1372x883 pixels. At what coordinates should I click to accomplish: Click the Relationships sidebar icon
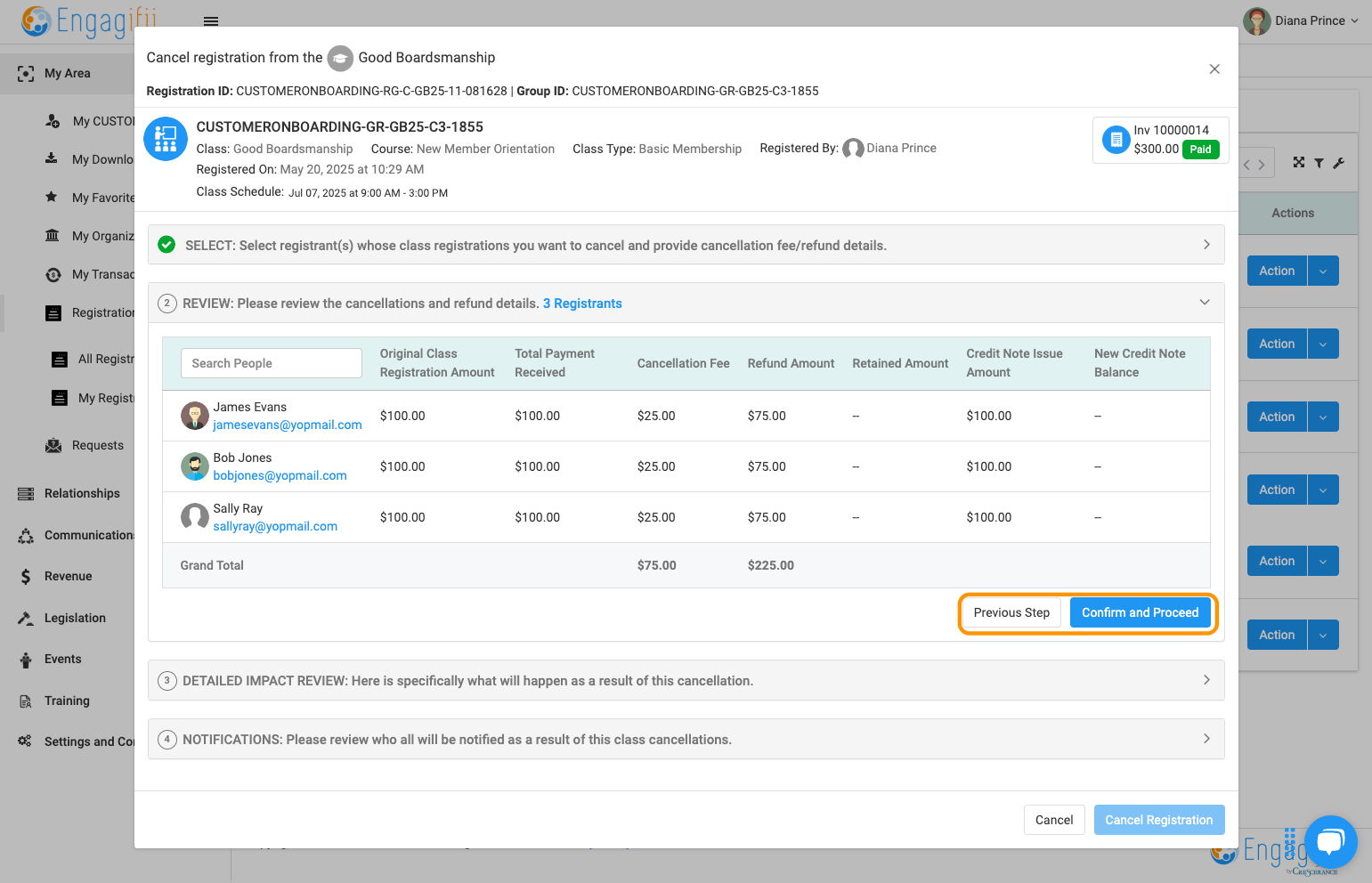26,494
